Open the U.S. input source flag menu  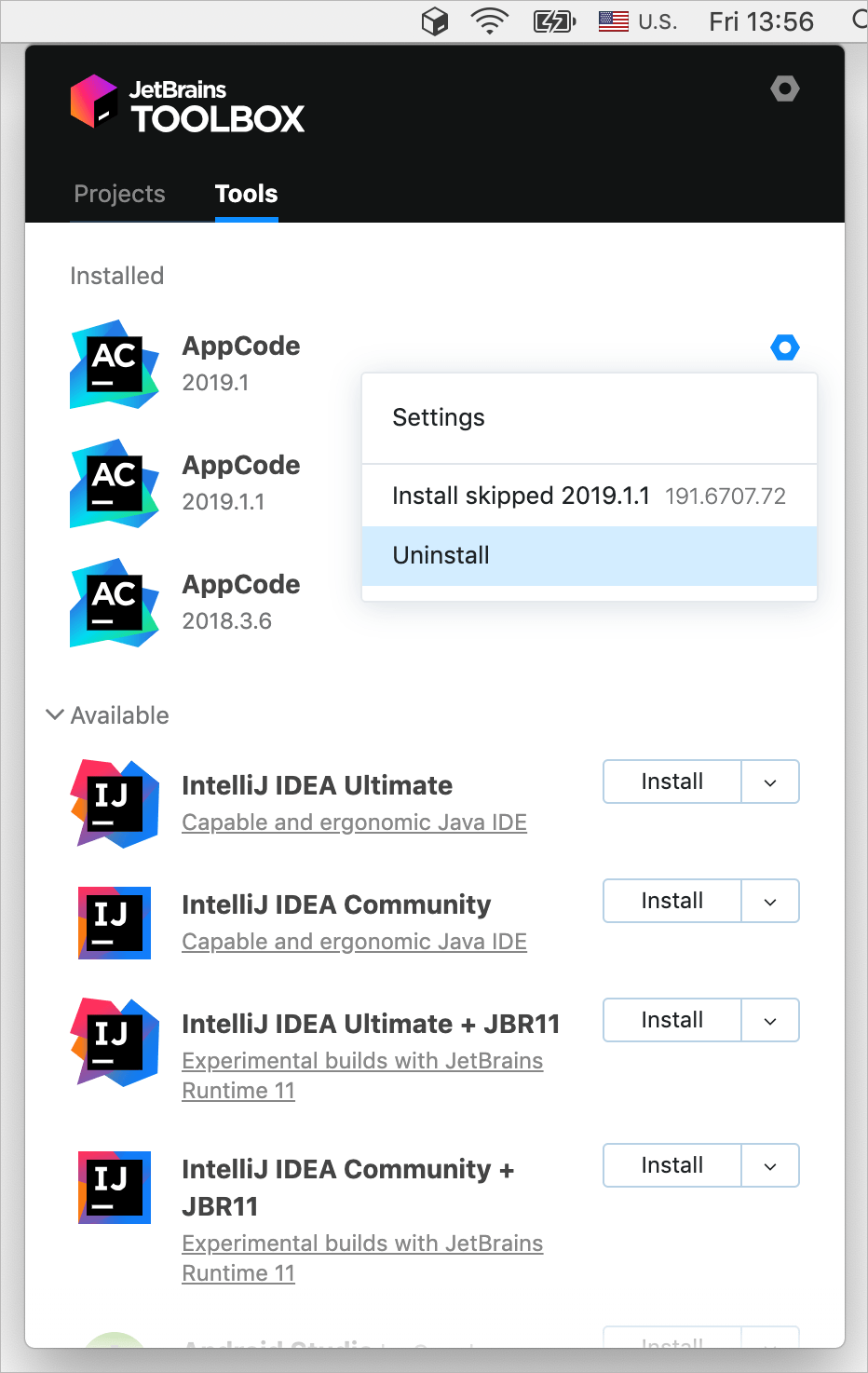pos(613,20)
